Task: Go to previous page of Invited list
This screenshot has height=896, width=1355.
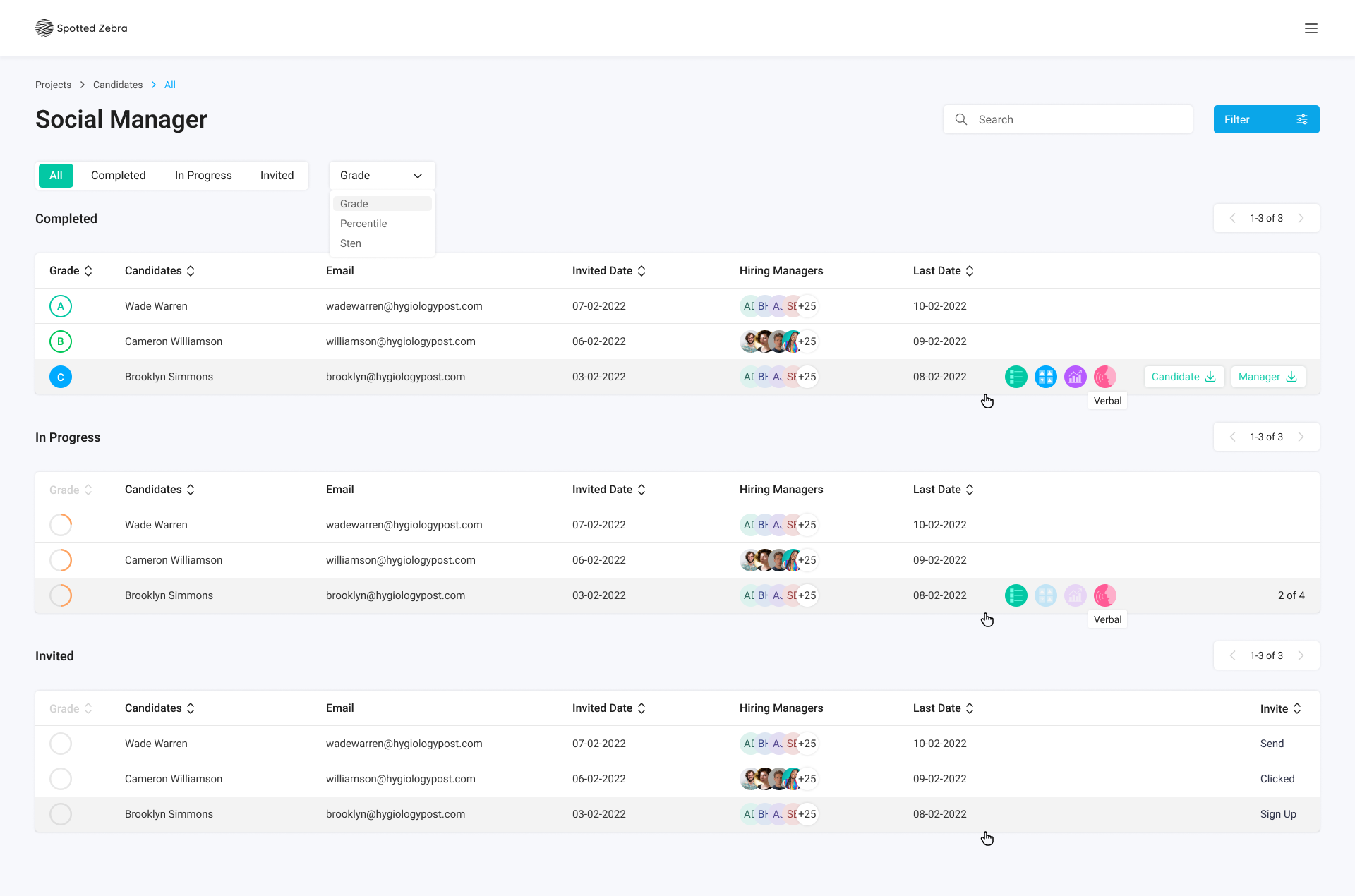Action: click(1232, 655)
